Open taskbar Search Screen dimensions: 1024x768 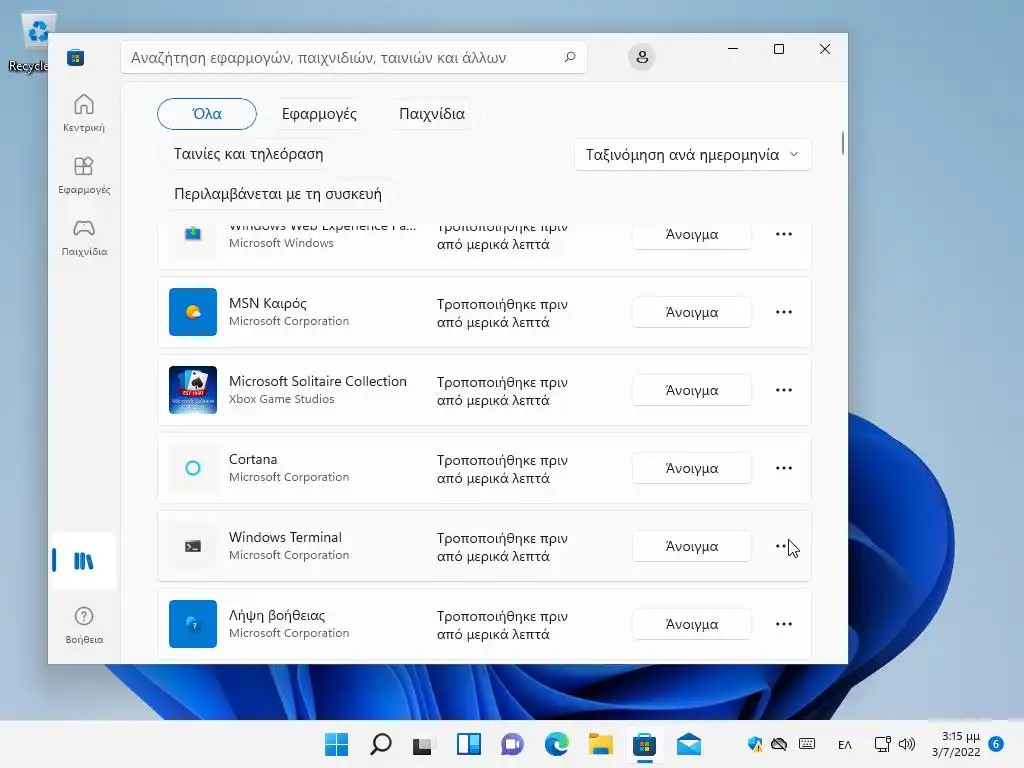coord(381,744)
